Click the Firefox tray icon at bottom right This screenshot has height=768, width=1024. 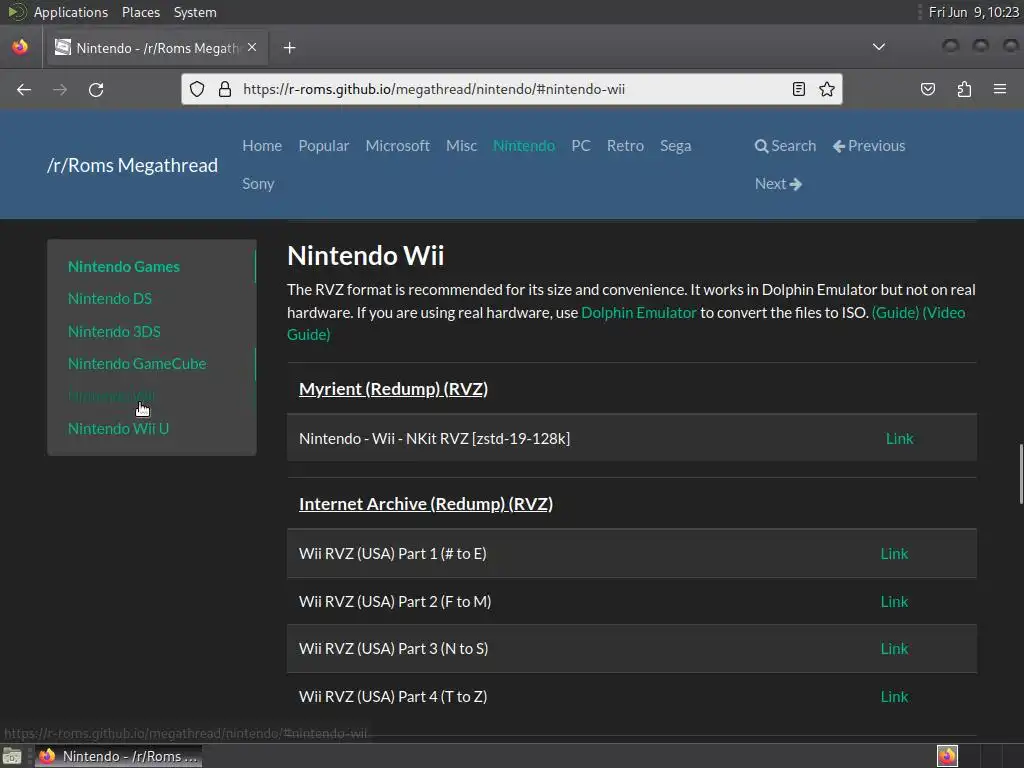click(x=947, y=756)
